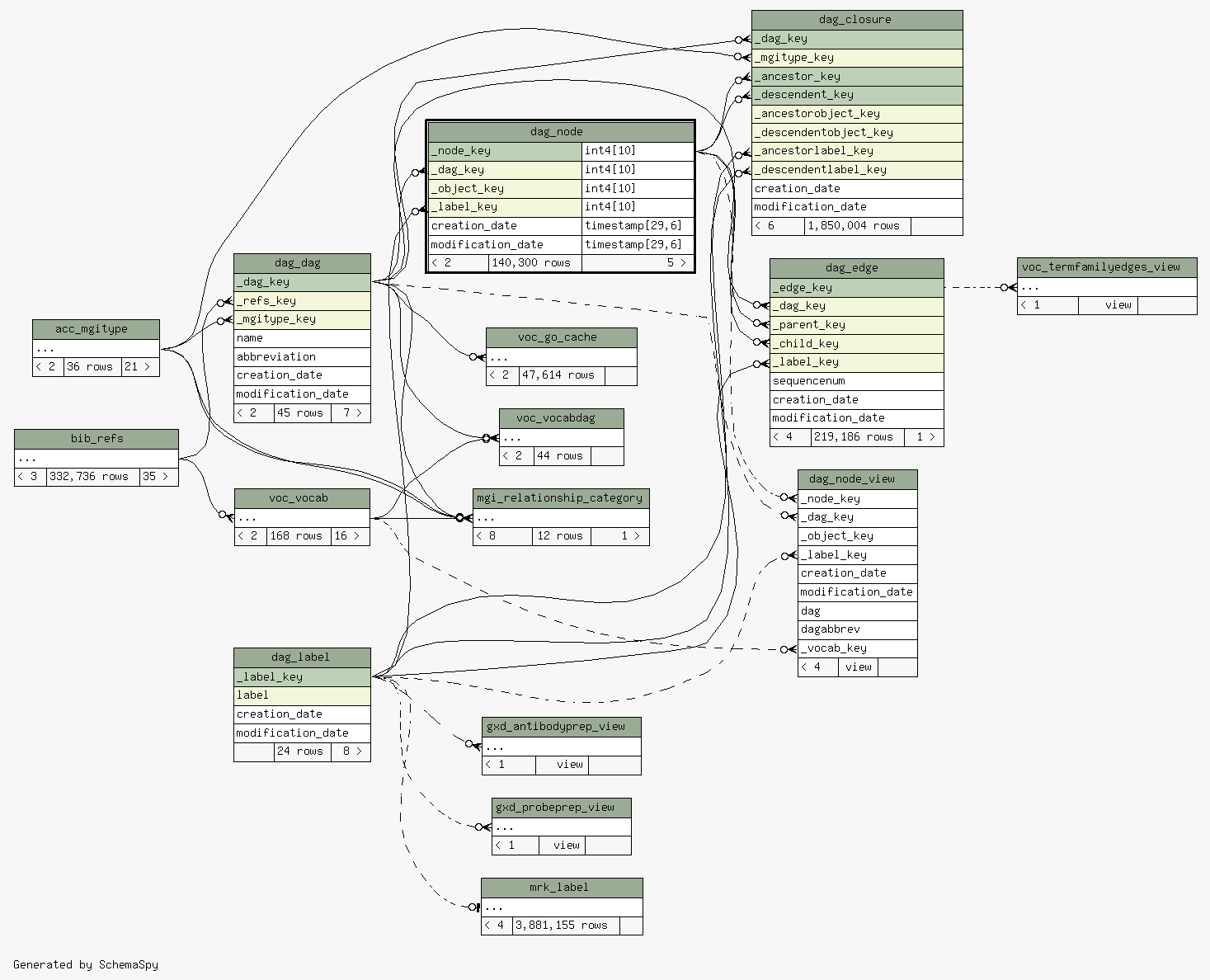Select _descendent_key in dag_closure
The height and width of the screenshot is (980, 1210).
point(857,95)
